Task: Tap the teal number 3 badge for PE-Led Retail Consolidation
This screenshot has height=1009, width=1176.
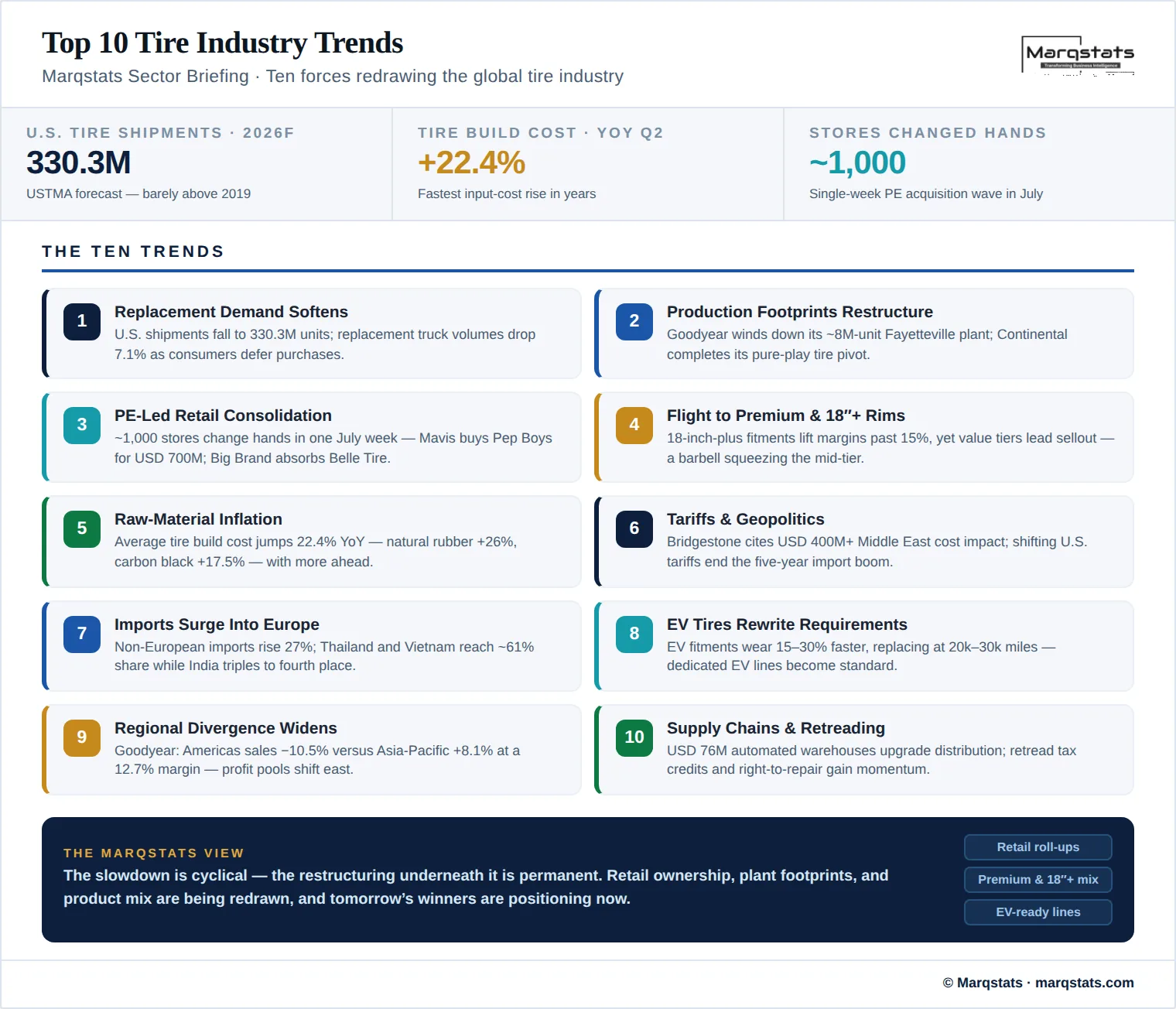Action: point(82,425)
